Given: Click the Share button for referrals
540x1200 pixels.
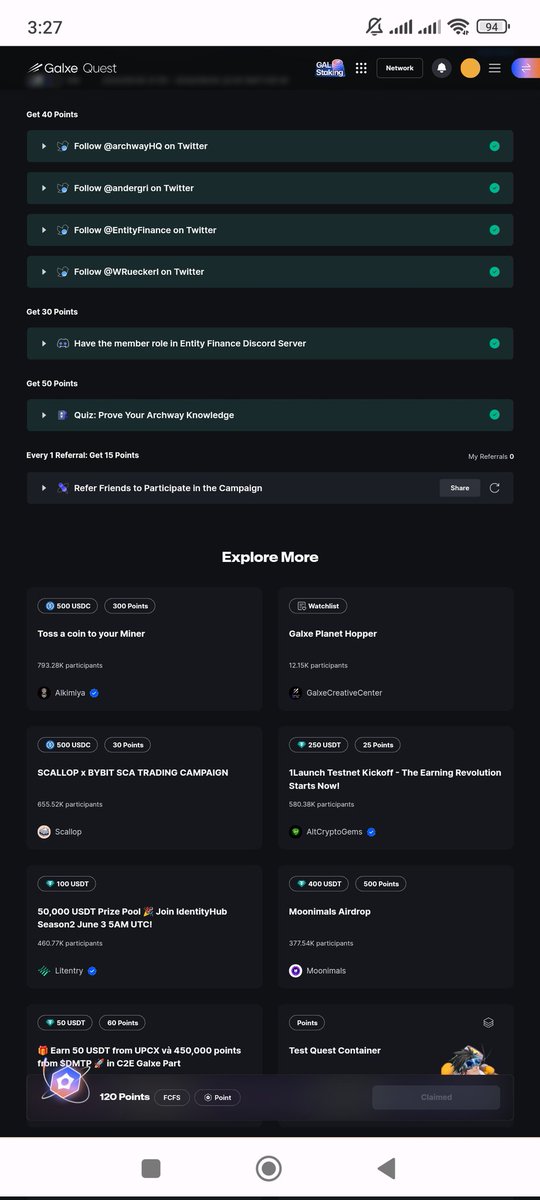Looking at the screenshot, I should coord(459,488).
